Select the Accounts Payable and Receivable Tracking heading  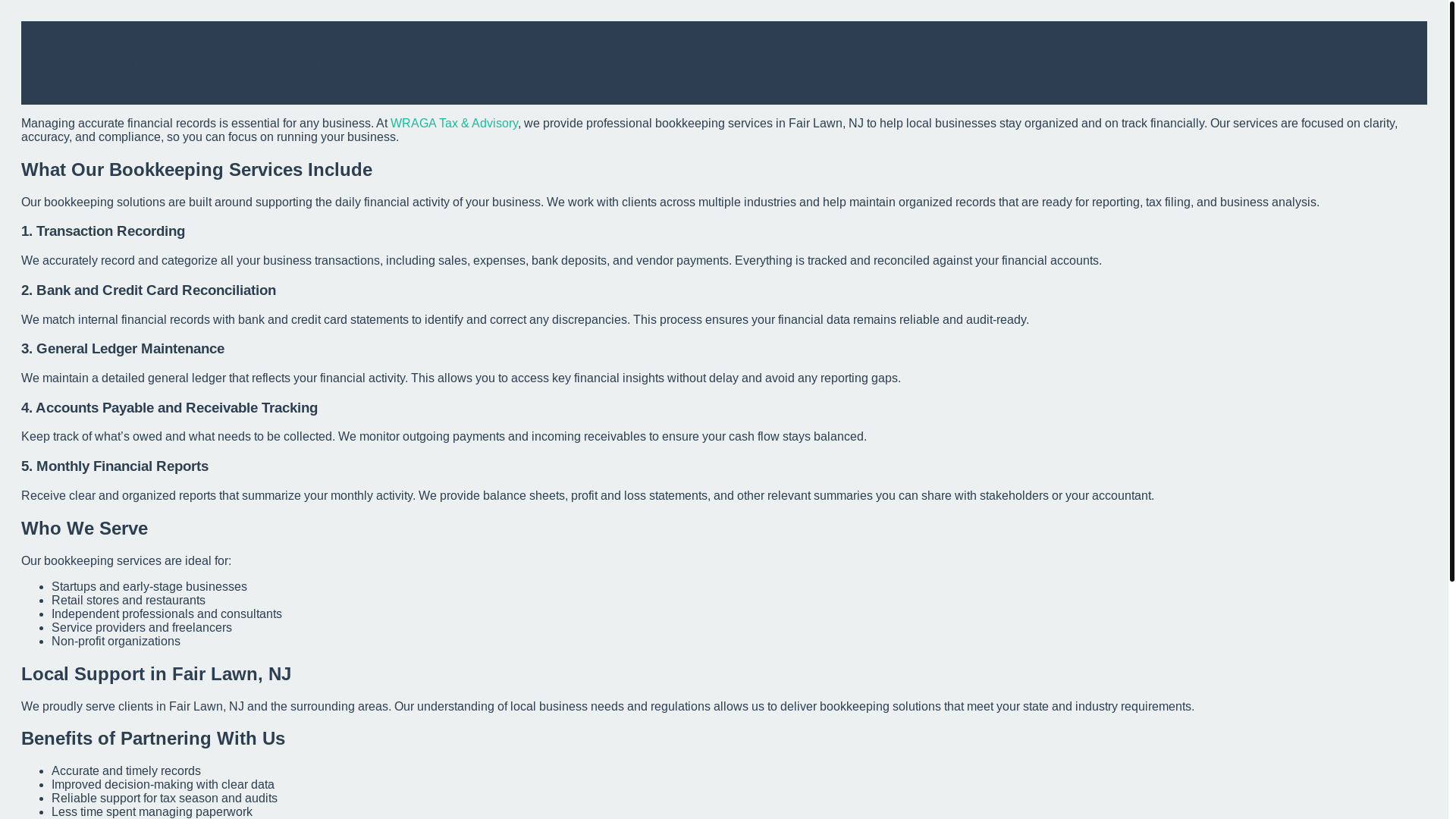point(169,408)
